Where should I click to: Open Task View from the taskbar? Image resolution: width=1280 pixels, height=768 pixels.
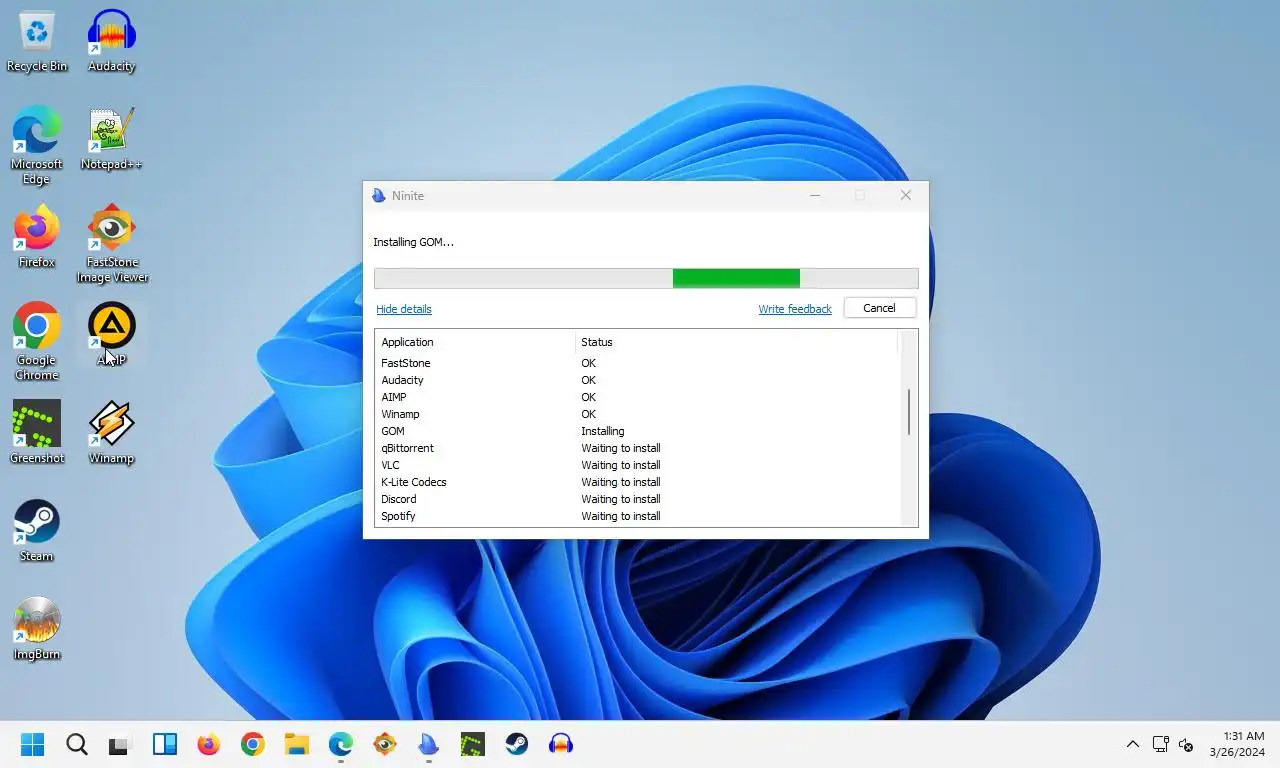[x=120, y=744]
